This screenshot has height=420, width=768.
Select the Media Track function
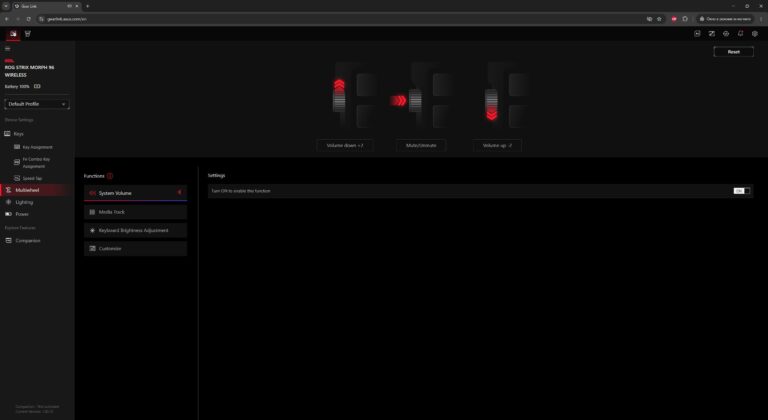pyautogui.click(x=135, y=212)
